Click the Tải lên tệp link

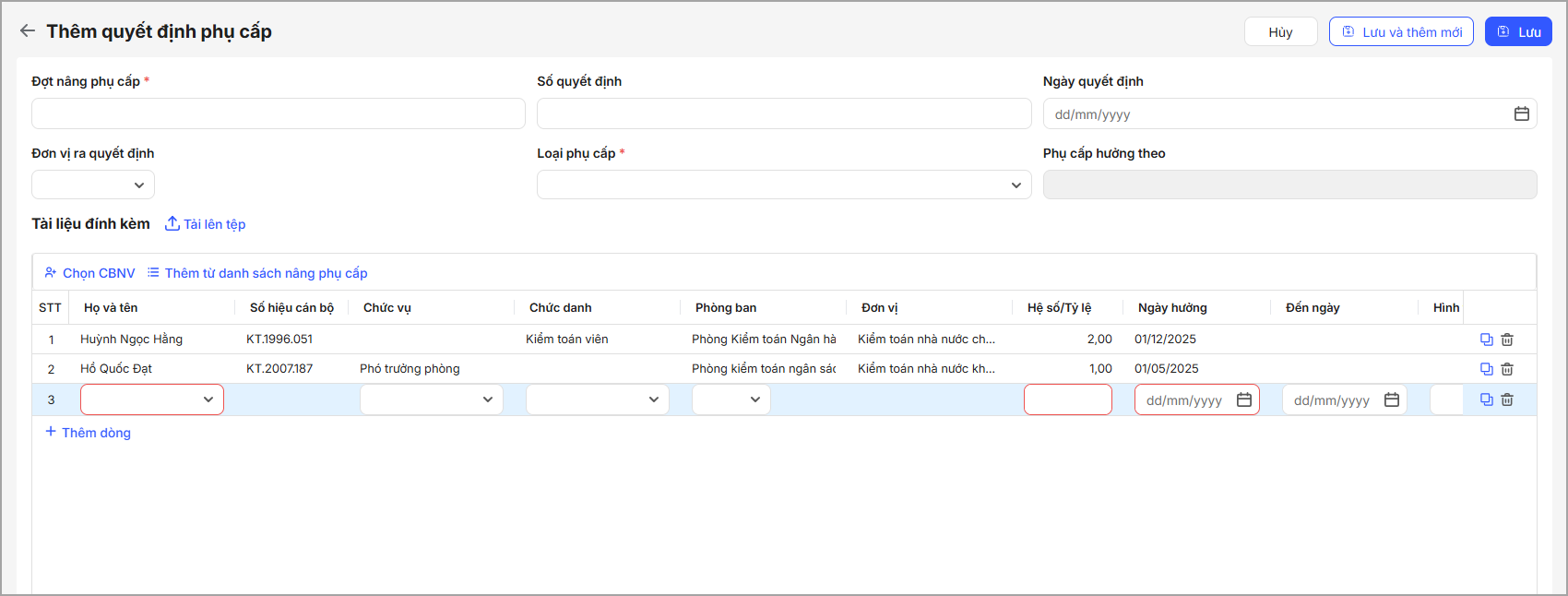(x=206, y=224)
